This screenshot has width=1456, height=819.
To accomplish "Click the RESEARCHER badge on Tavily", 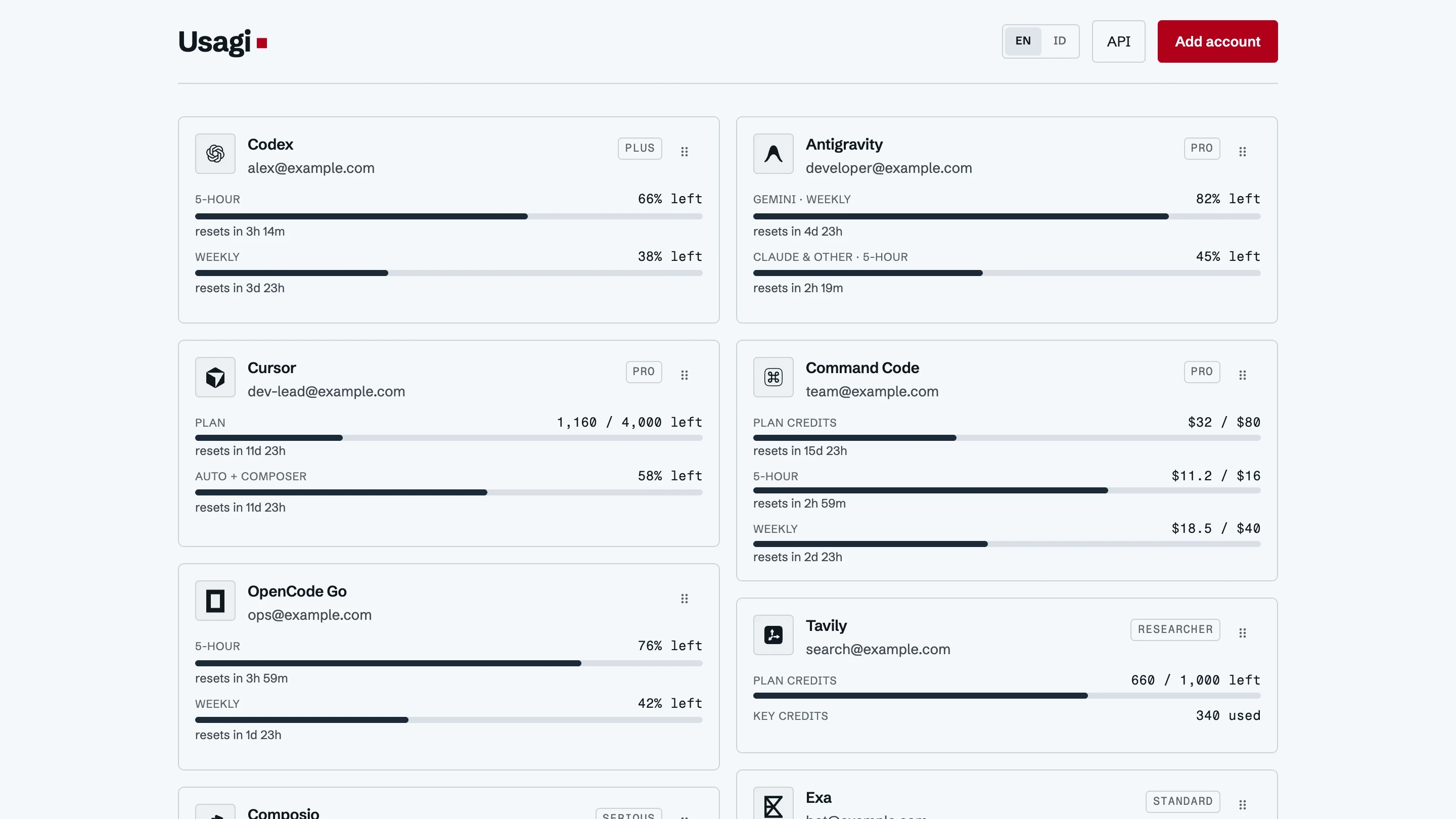I will click(x=1174, y=629).
